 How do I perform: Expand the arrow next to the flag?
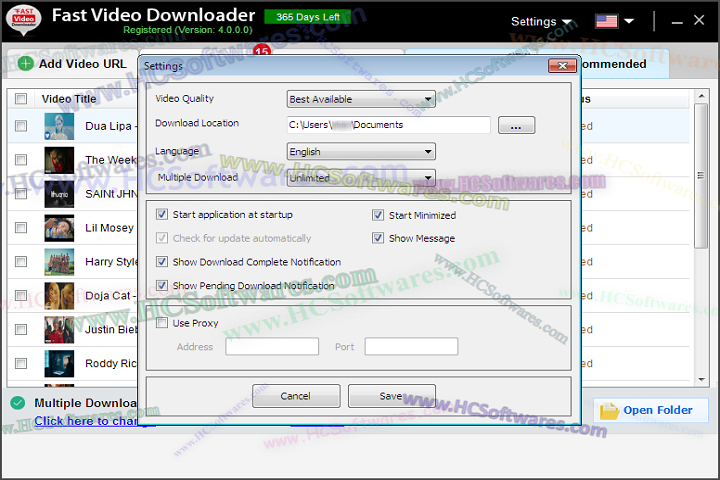(629, 21)
